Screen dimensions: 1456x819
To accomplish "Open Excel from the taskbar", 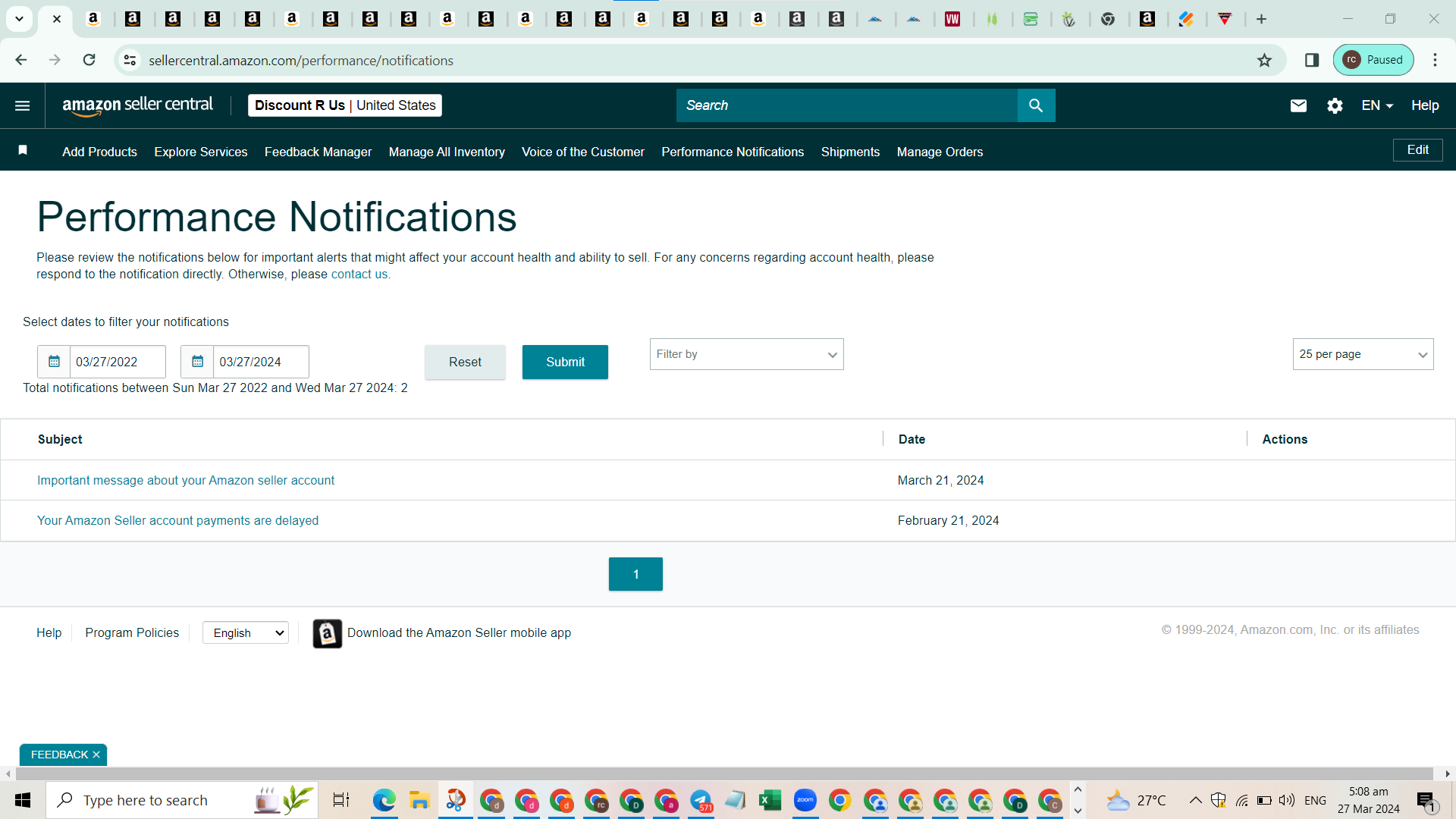I will (770, 800).
